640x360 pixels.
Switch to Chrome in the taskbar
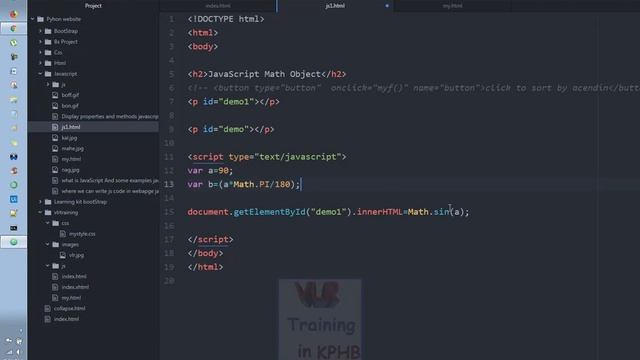point(13,28)
